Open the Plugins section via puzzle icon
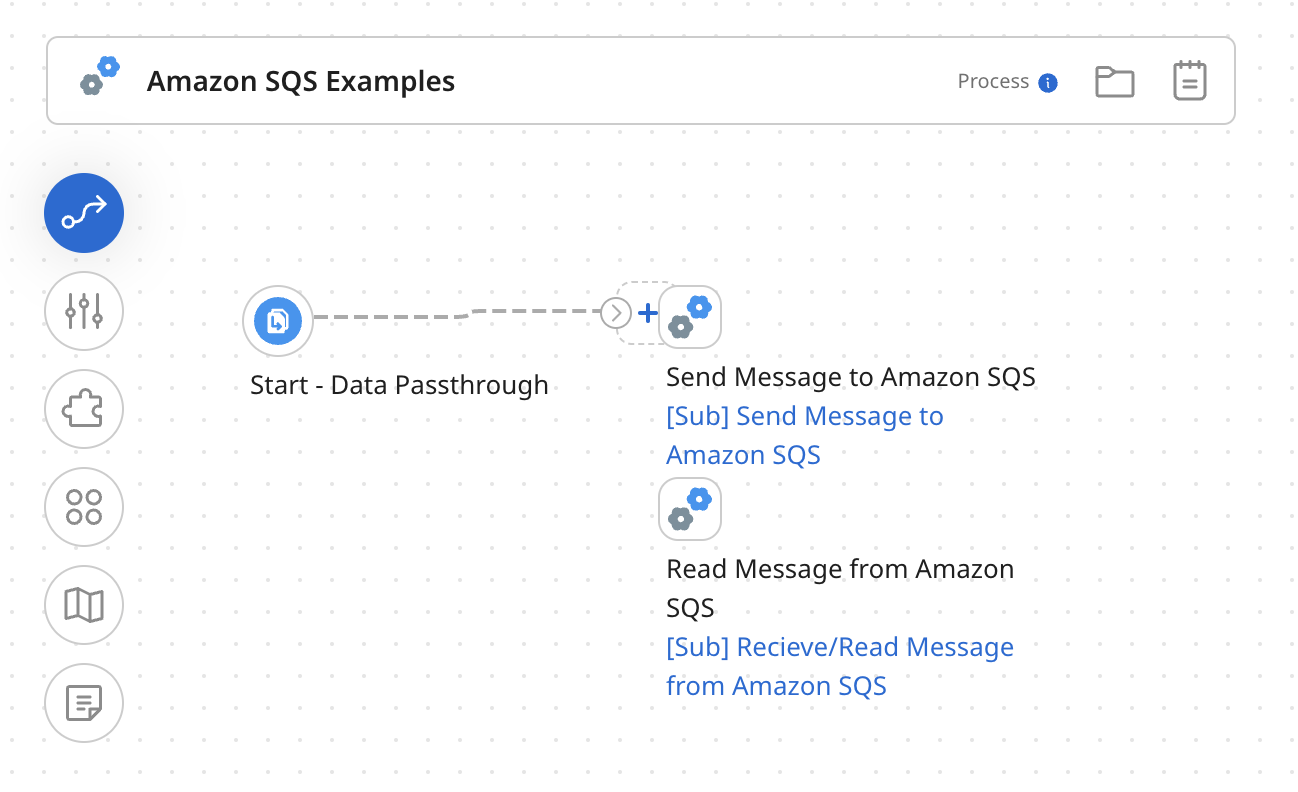Image resolution: width=1298 pixels, height=792 pixels. tap(83, 409)
